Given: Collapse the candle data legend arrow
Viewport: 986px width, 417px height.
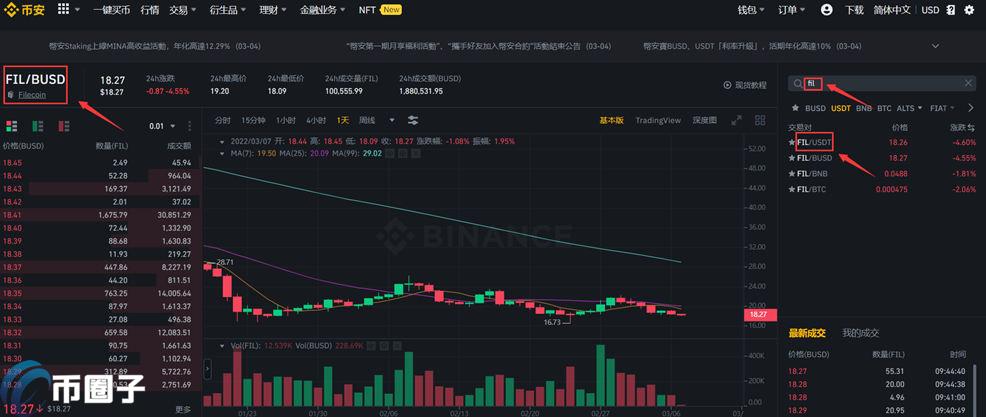Looking at the screenshot, I should 221,142.
